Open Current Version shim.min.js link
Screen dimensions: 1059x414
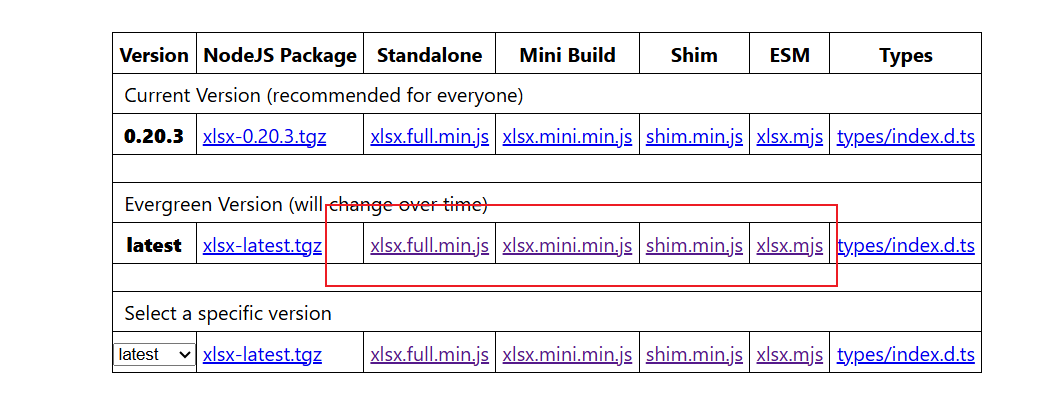tap(694, 137)
